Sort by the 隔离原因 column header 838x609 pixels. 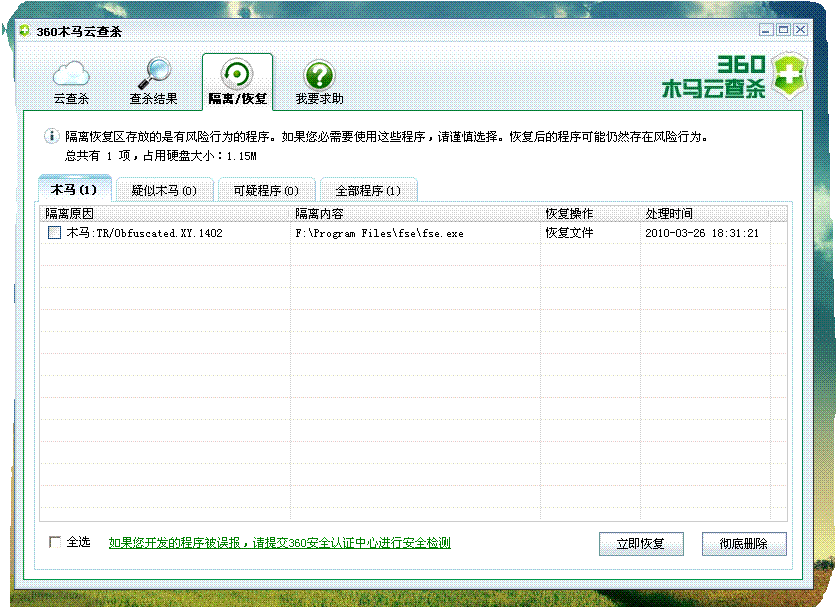pyautogui.click(x=165, y=214)
